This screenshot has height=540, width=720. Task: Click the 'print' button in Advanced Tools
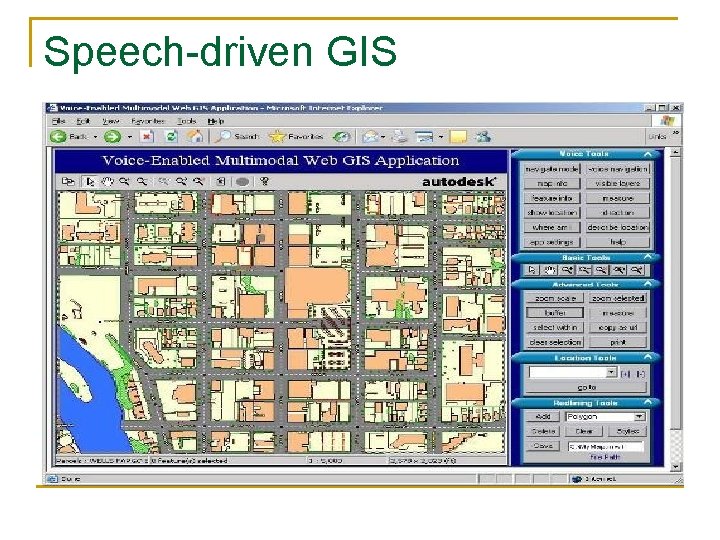pos(618,342)
